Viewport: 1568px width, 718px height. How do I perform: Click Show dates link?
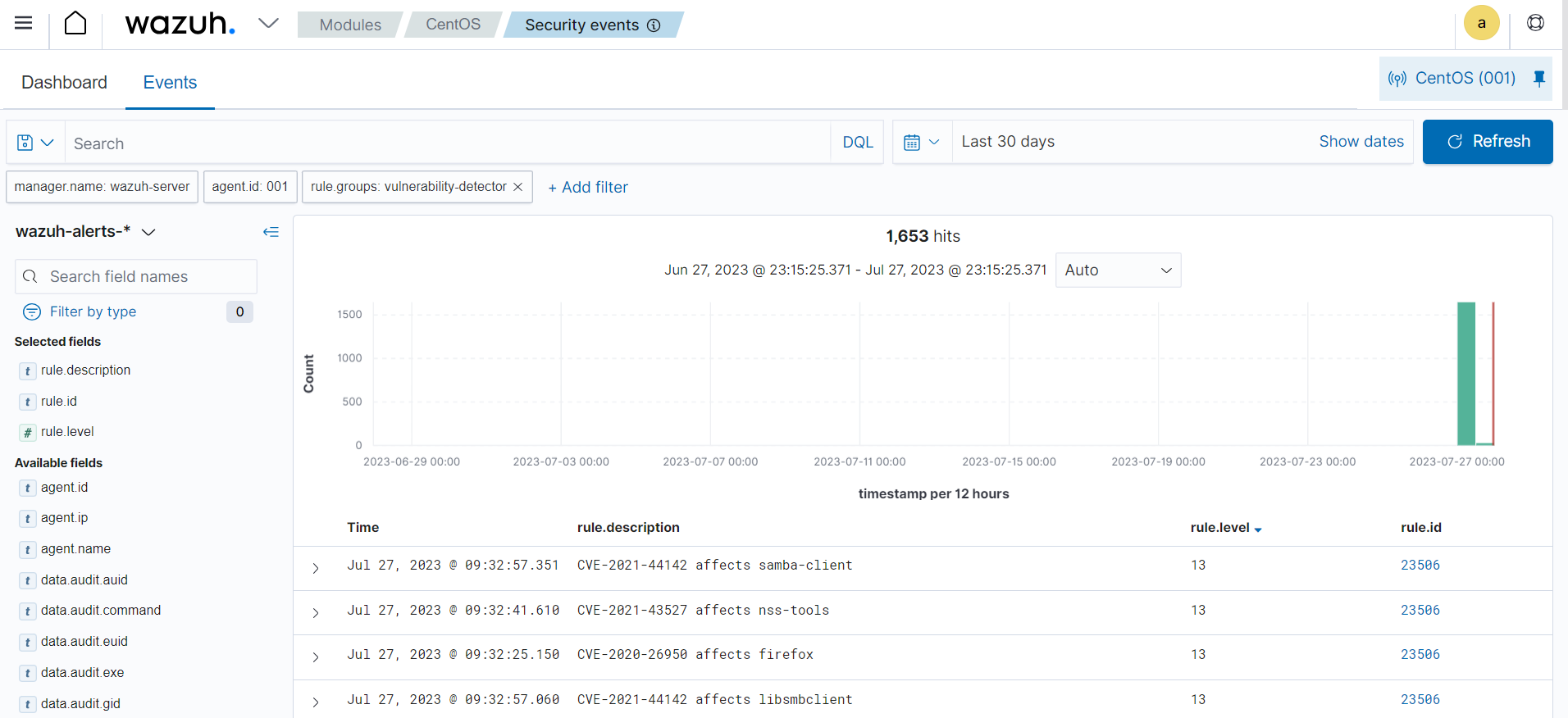point(1361,142)
